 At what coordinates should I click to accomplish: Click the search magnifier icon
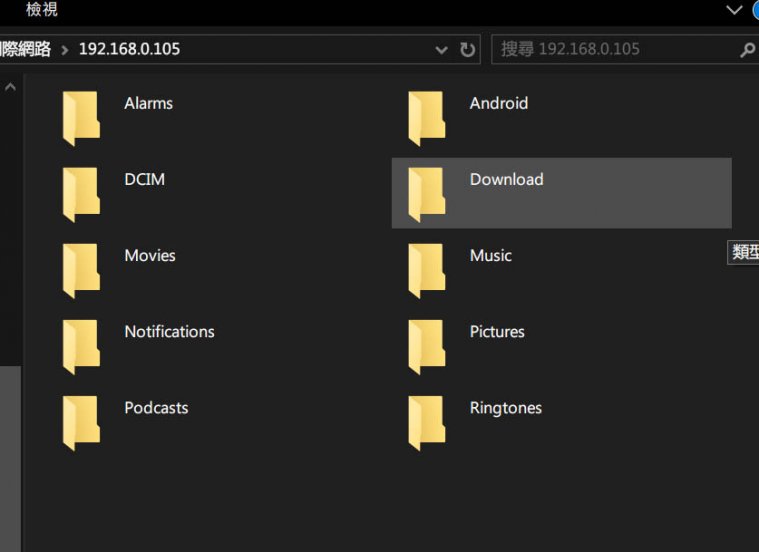tap(746, 49)
